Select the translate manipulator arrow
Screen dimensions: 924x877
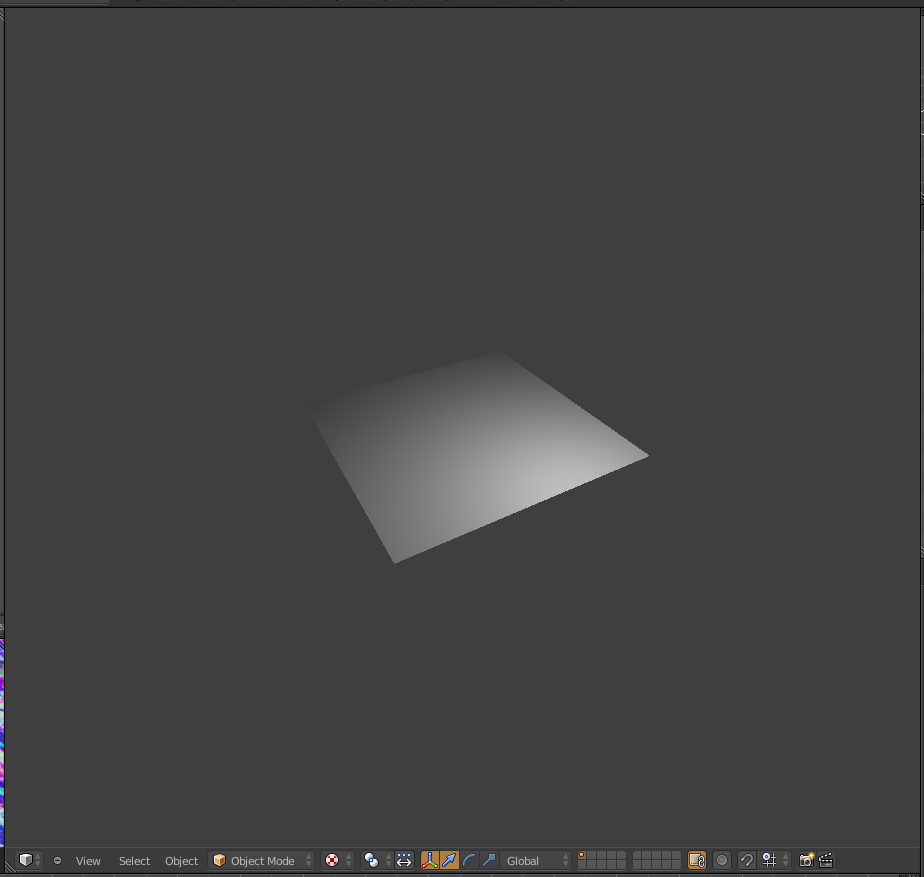click(449, 860)
